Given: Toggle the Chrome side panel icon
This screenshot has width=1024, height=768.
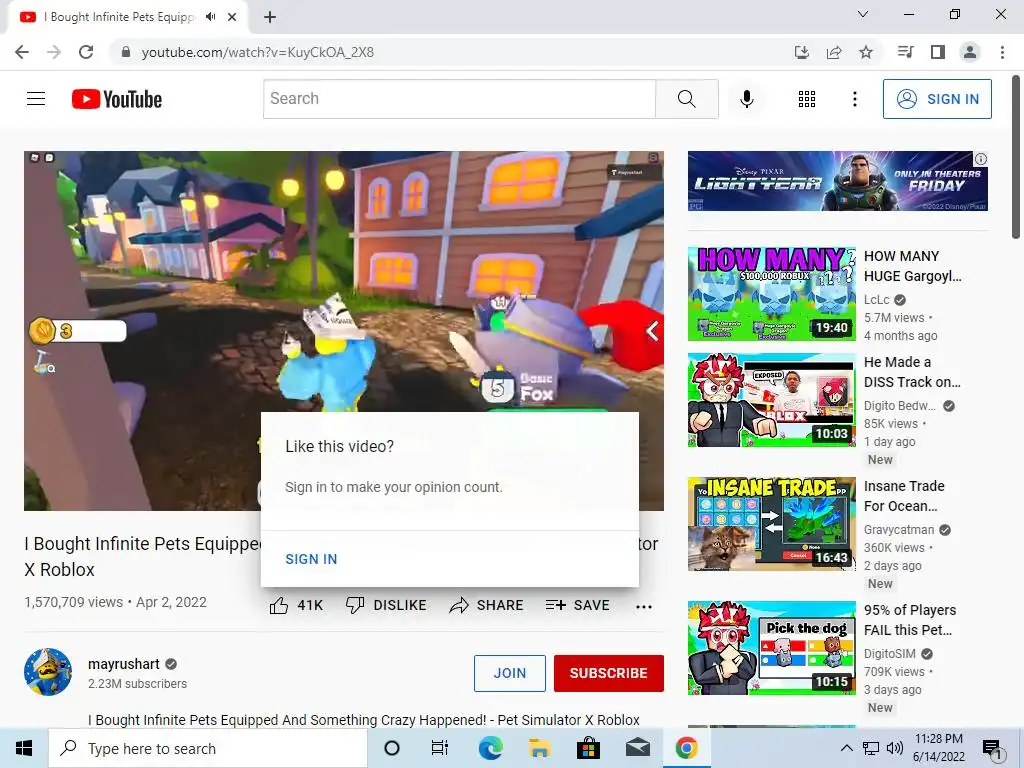Looking at the screenshot, I should (x=938, y=52).
